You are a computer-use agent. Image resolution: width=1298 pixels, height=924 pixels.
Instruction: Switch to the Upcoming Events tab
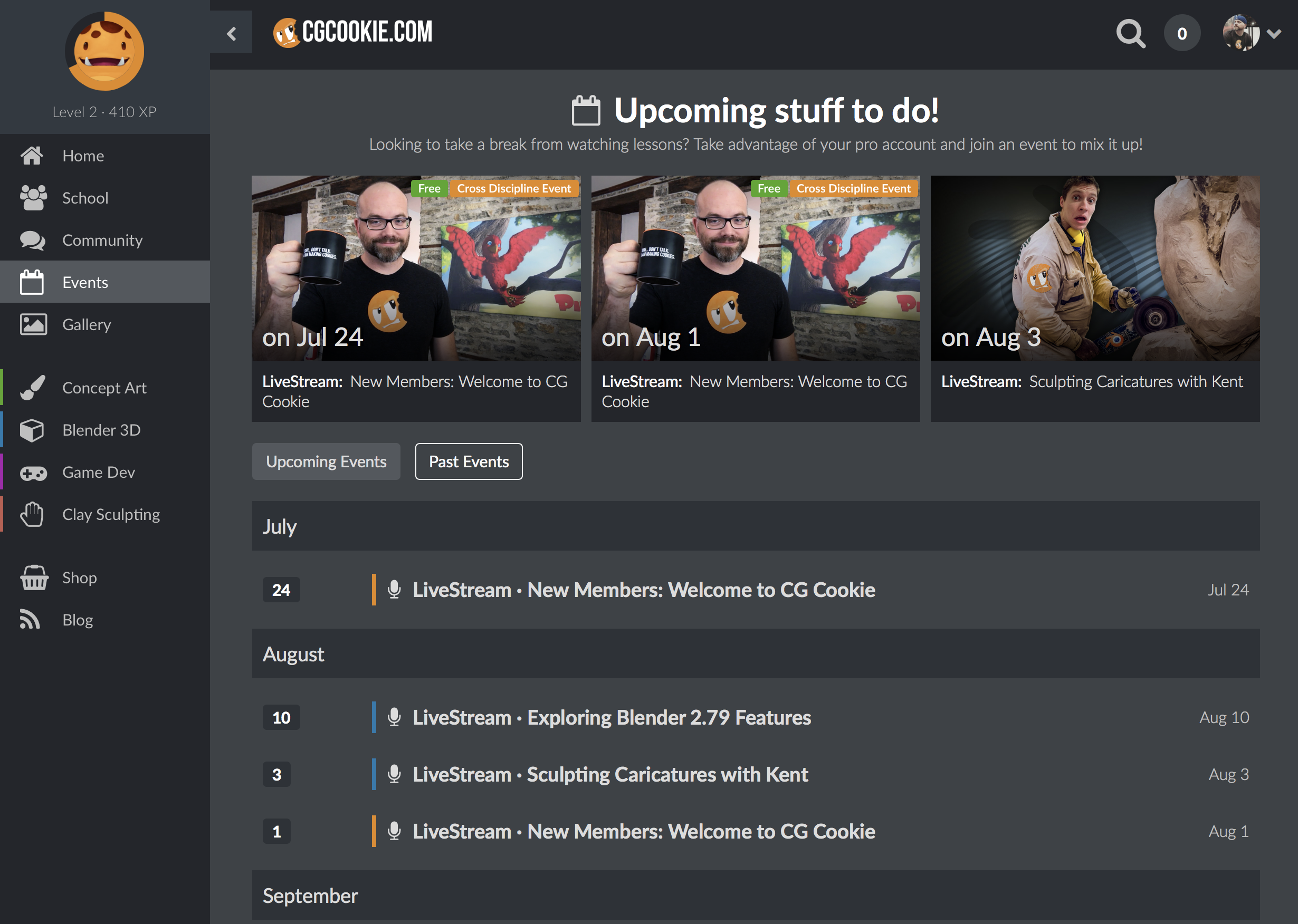click(326, 461)
